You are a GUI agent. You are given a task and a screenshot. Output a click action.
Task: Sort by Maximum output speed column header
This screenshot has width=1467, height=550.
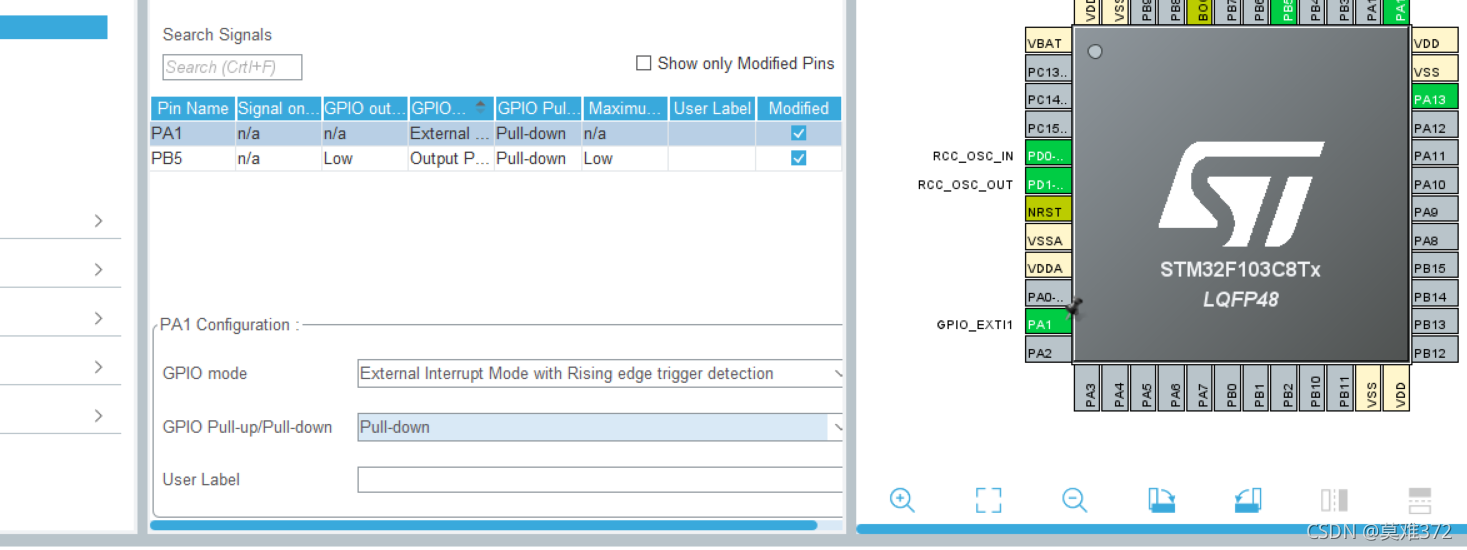point(626,108)
